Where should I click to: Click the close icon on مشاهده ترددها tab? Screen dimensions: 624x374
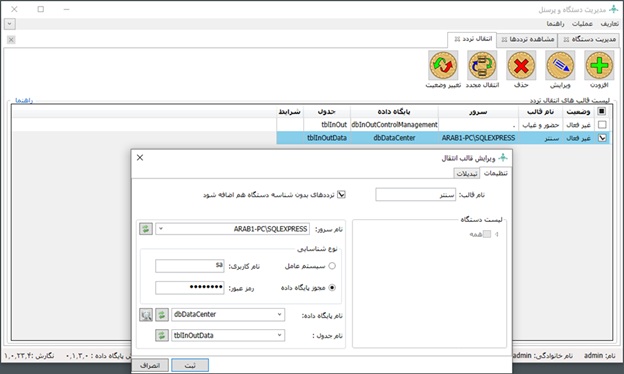(504, 39)
